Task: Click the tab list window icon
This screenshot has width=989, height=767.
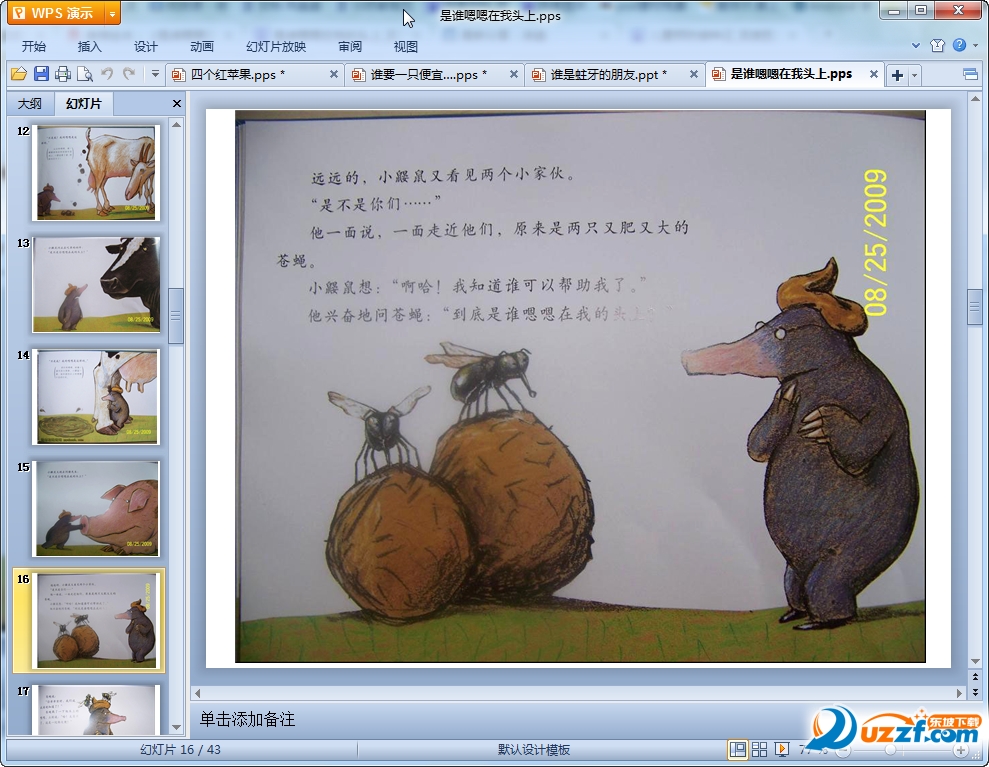Action: 970,75
